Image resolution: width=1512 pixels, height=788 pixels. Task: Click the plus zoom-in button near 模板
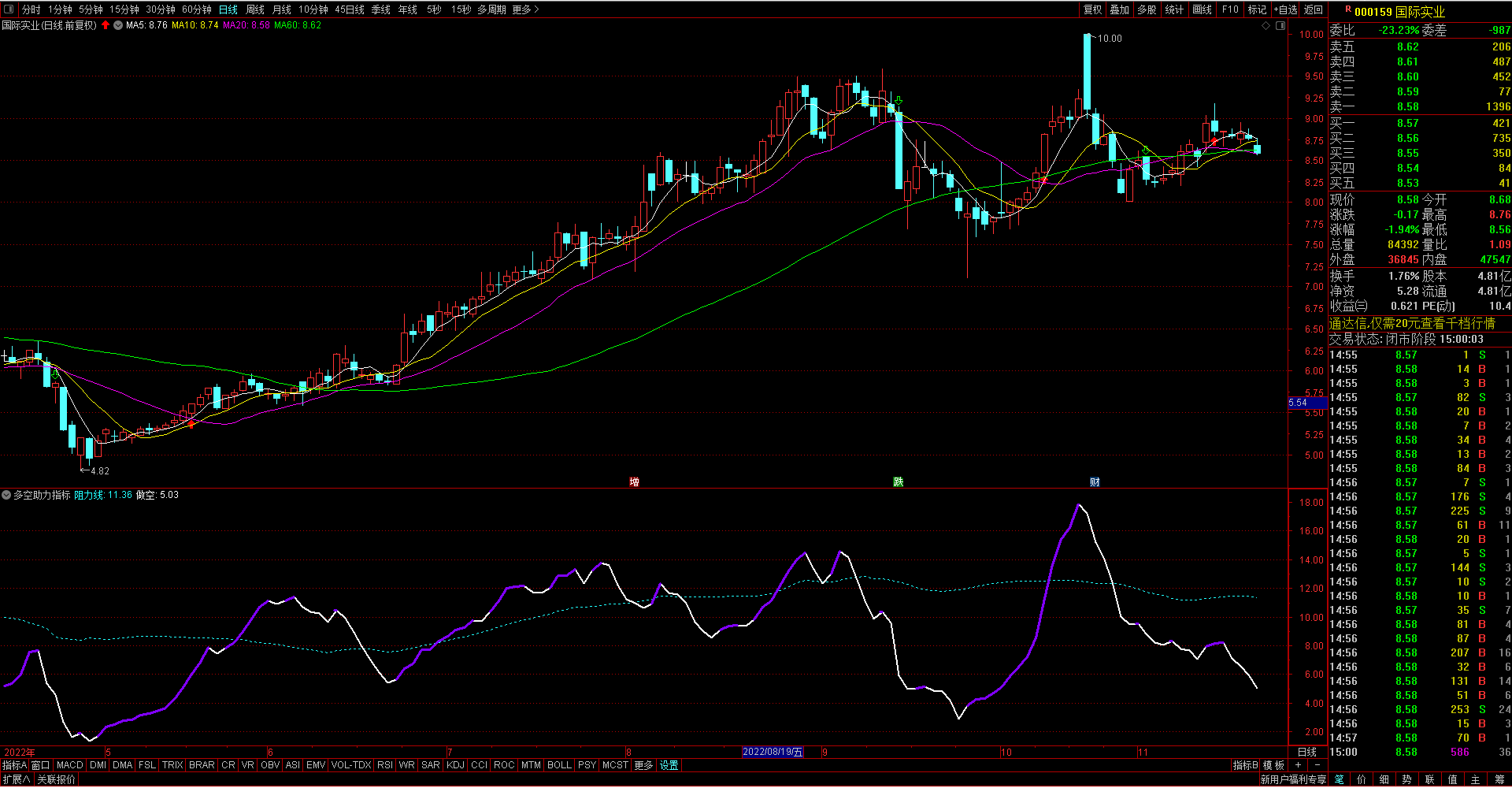tap(1298, 765)
